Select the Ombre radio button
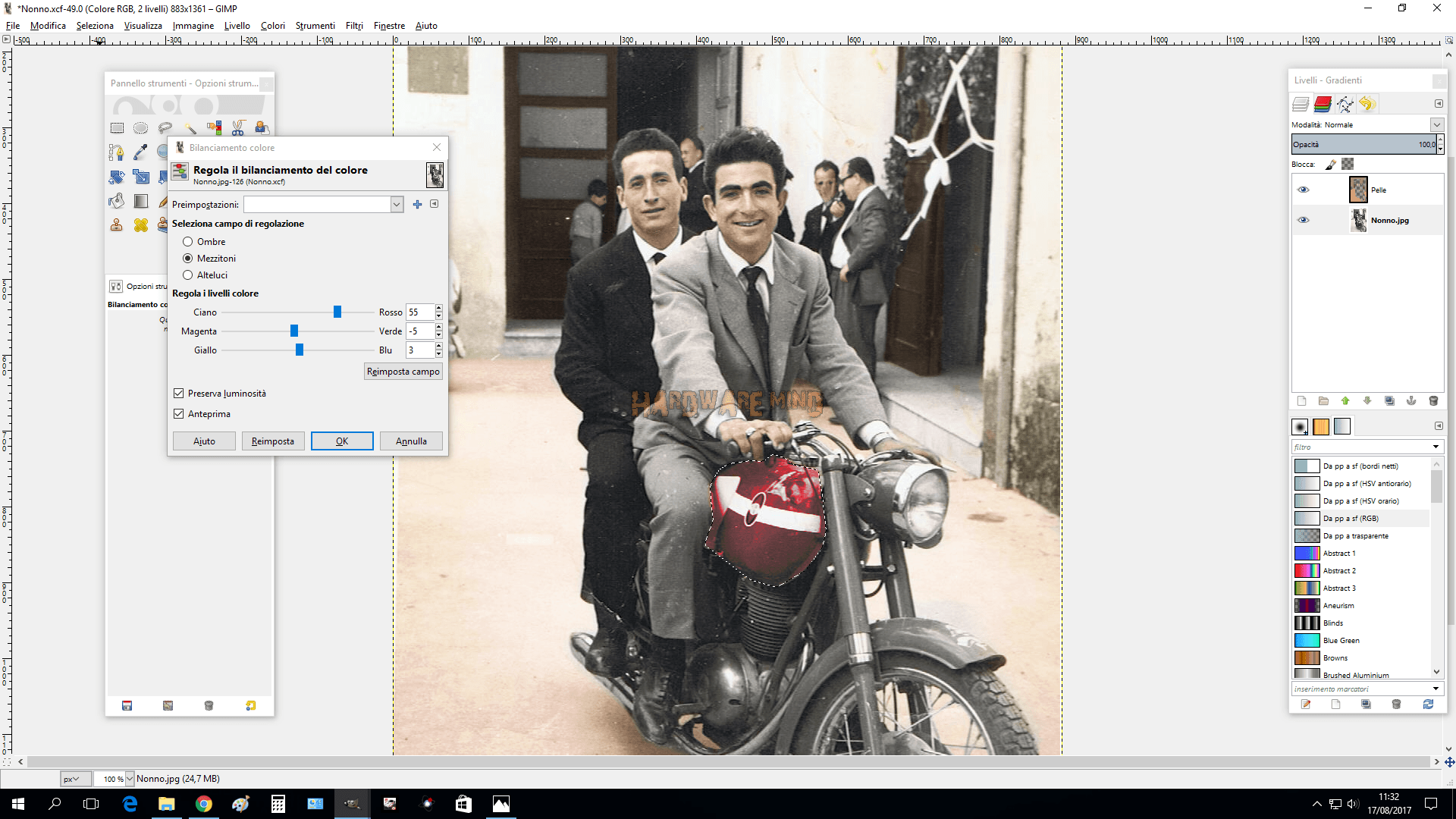 tap(187, 242)
